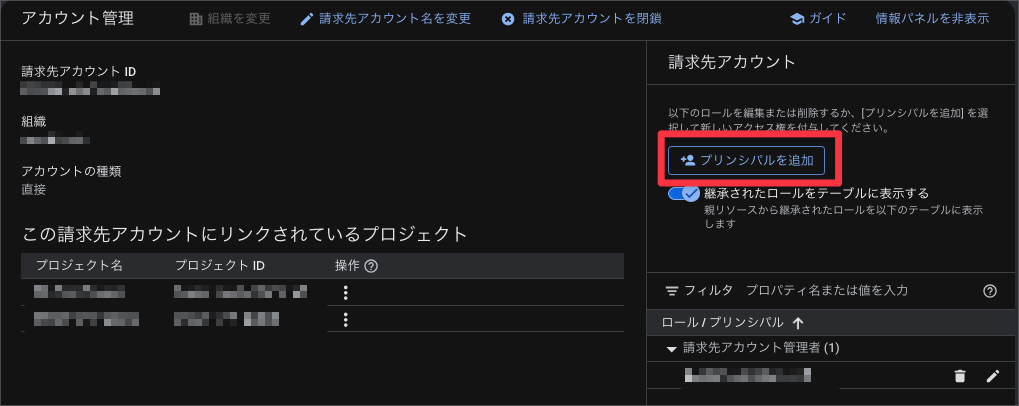Click the プロジェクト名 column header
This screenshot has width=1019, height=406.
point(79,266)
